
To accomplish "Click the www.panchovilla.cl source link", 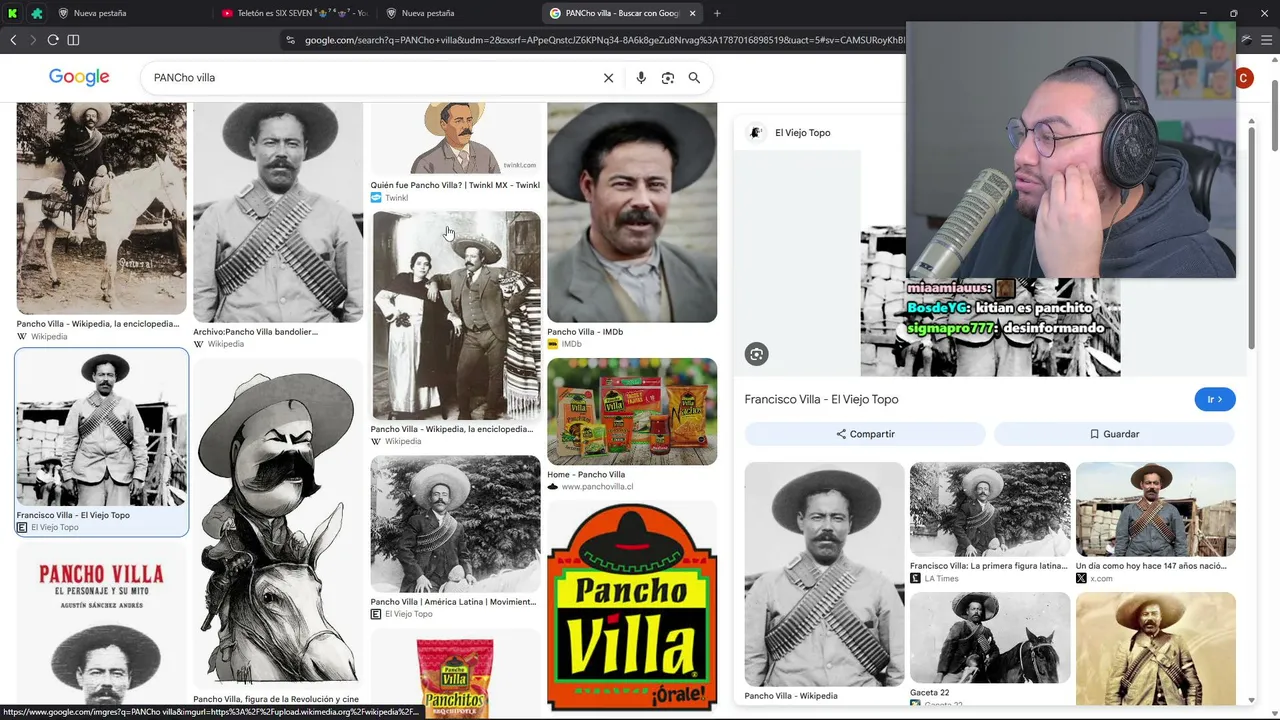I will [597, 487].
